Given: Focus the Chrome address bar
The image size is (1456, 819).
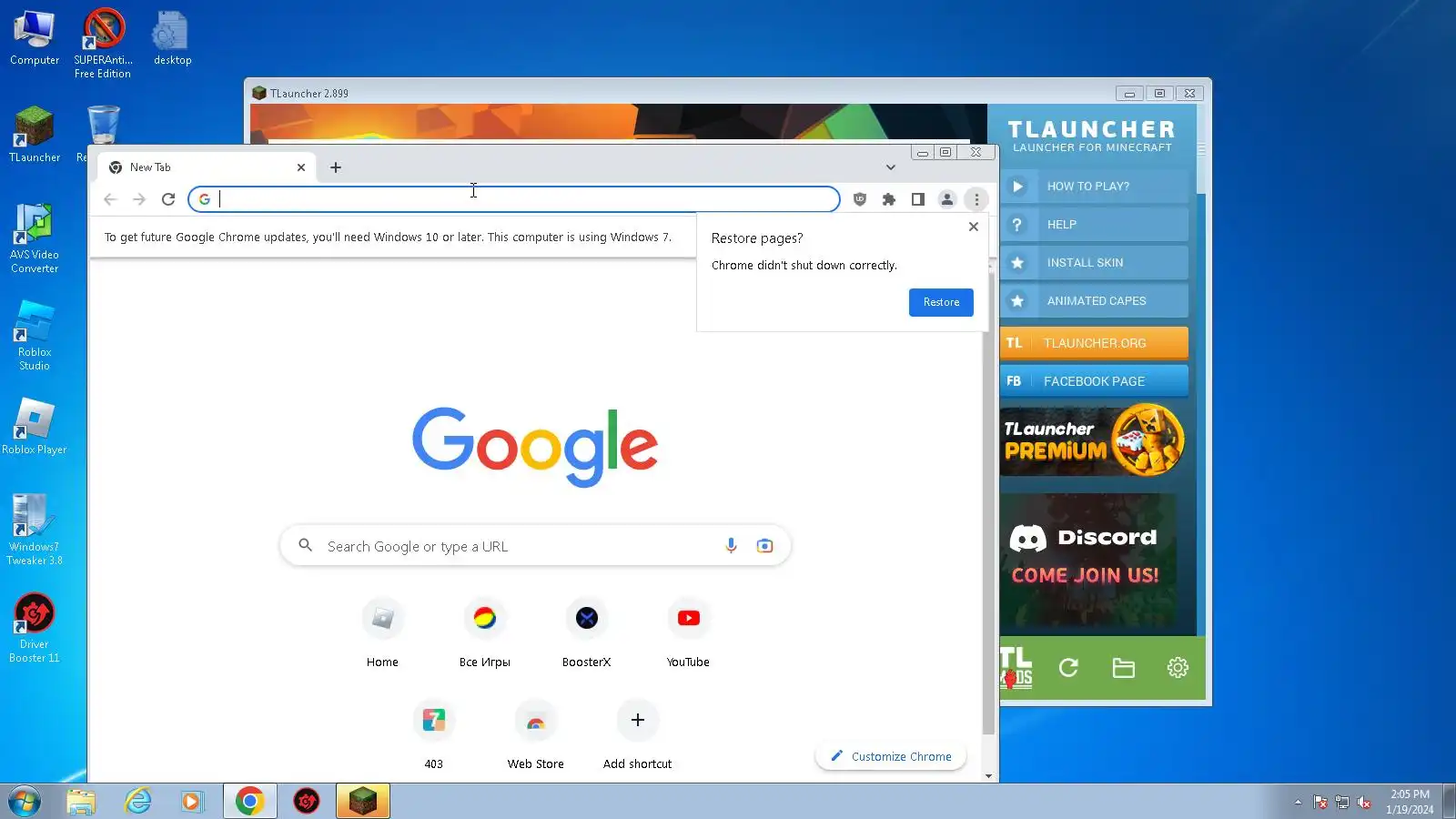Looking at the screenshot, I should click(x=514, y=199).
